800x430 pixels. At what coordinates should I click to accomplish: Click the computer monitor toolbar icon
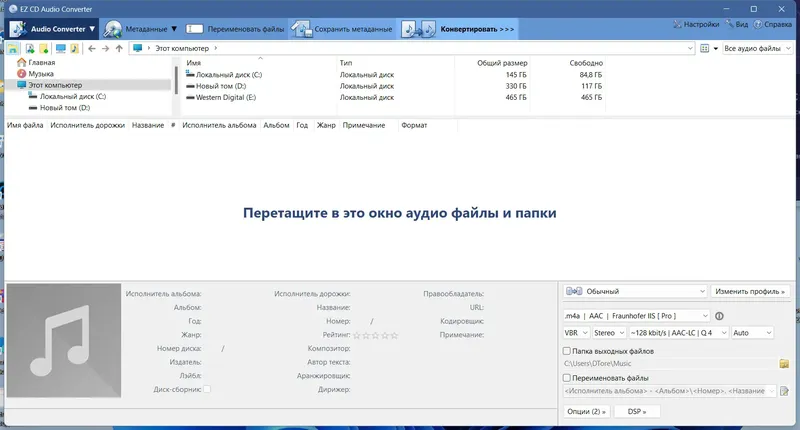pyautogui.click(x=61, y=48)
